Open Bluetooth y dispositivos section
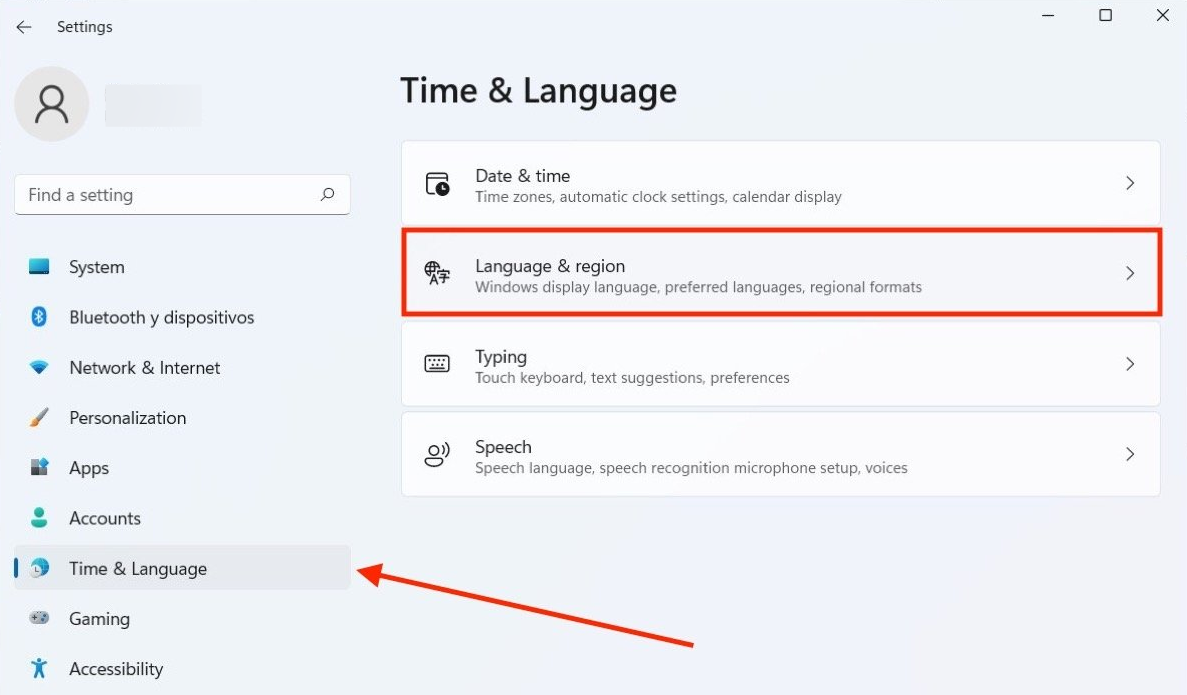The width and height of the screenshot is (1187, 695). click(x=161, y=317)
